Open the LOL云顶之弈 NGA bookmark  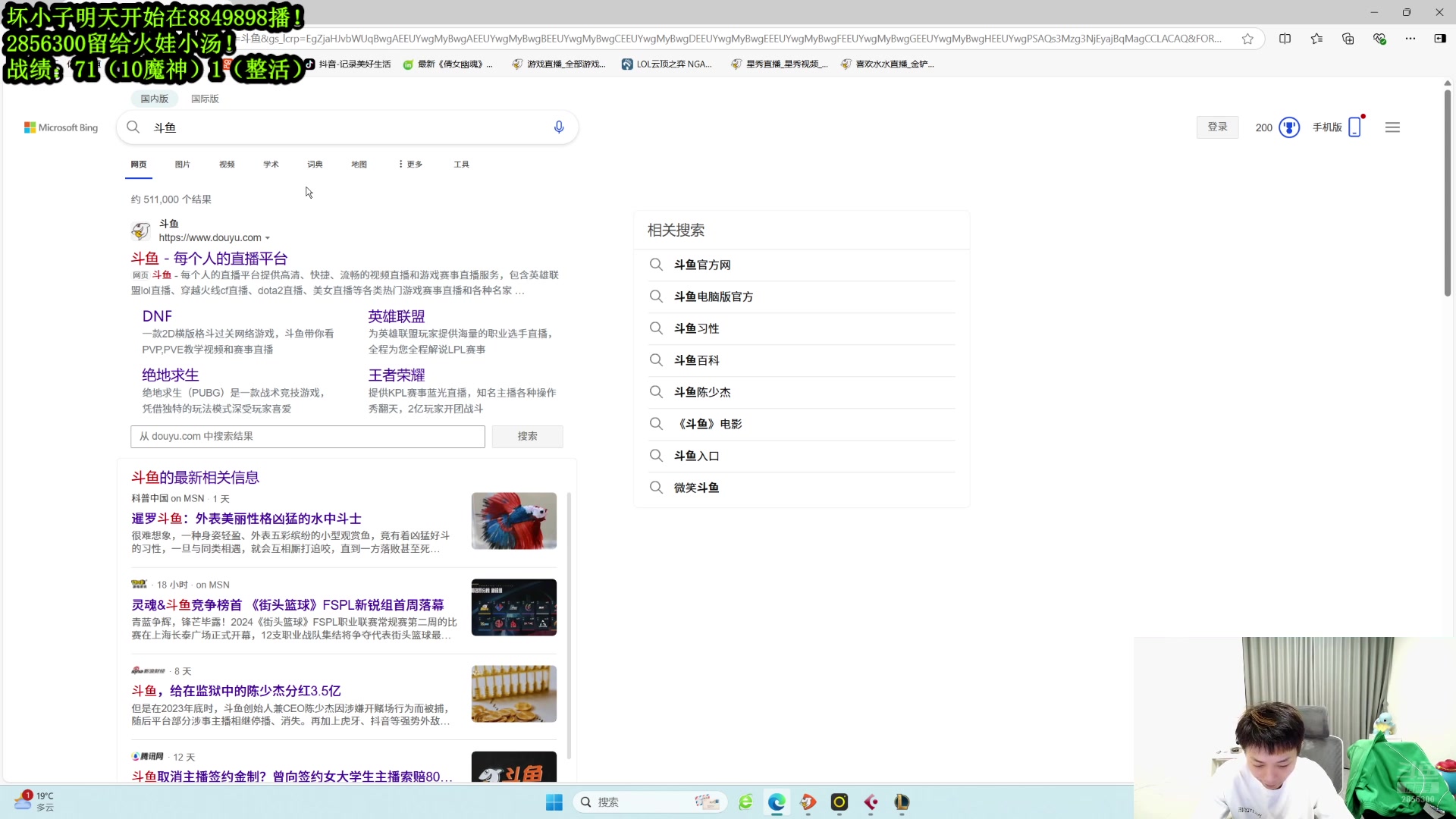667,64
